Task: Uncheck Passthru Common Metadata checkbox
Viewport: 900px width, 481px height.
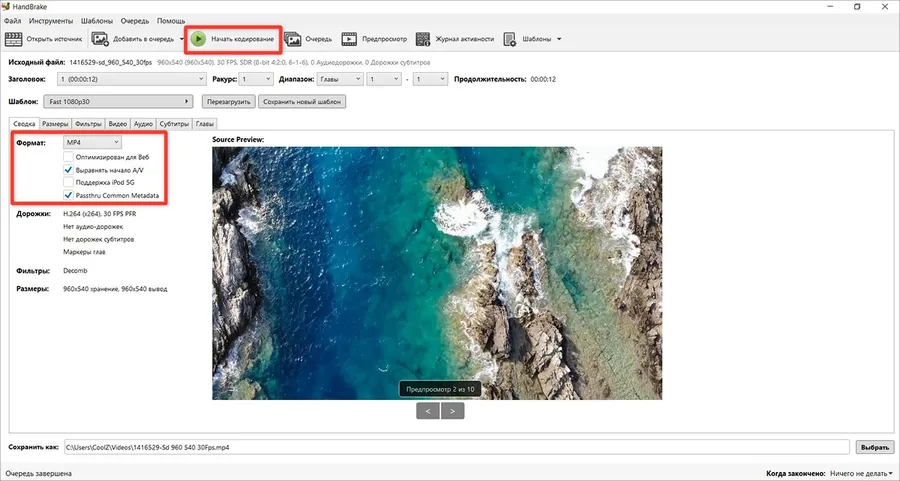Action: pos(68,195)
